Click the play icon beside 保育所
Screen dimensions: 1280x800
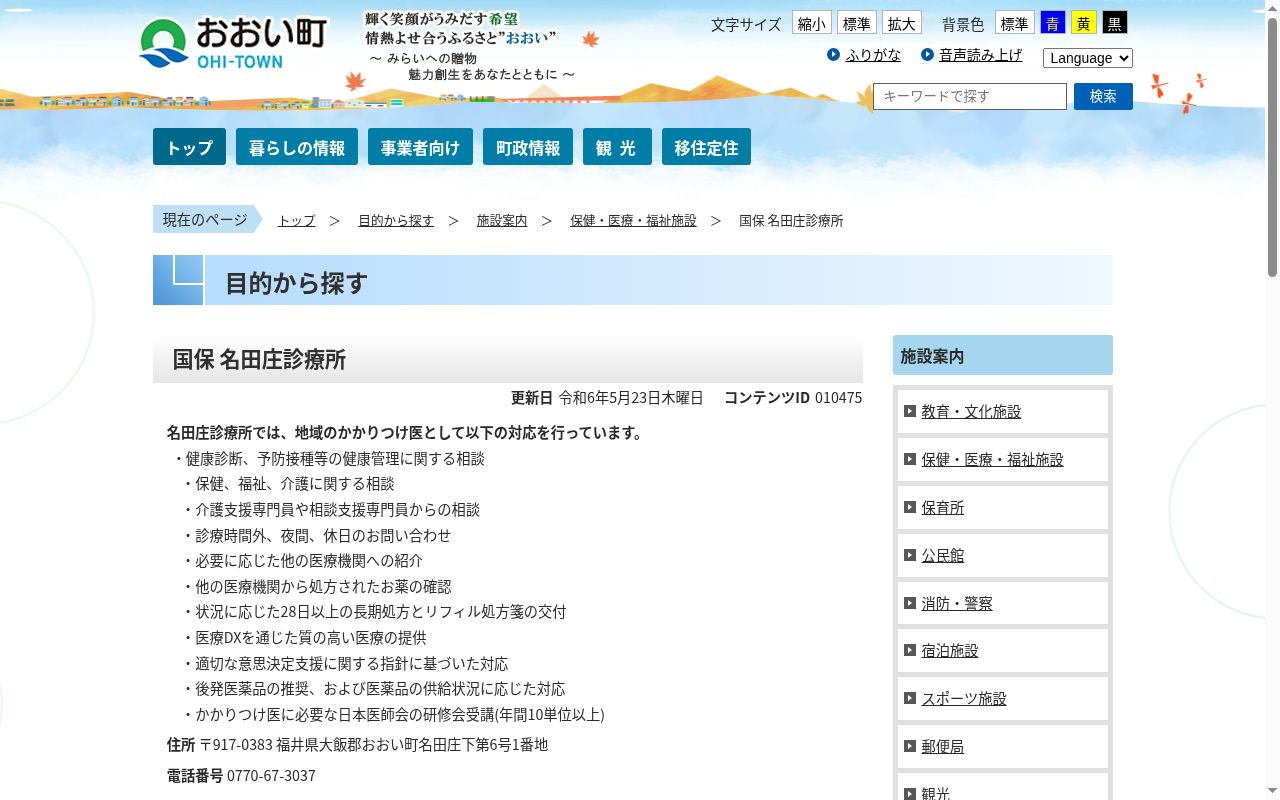pyautogui.click(x=910, y=507)
